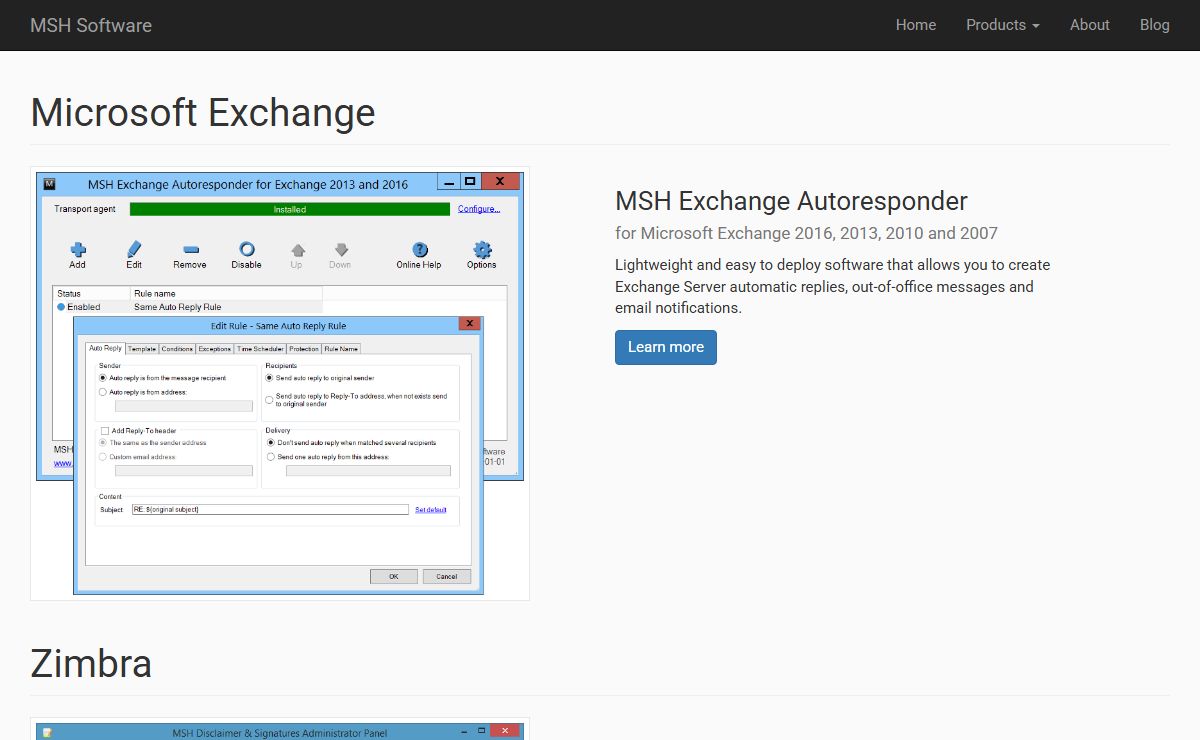Screen dimensions: 1200x740
Task: Open the MSH Disclaimer & Signatures panel thumbnail
Action: (280, 729)
